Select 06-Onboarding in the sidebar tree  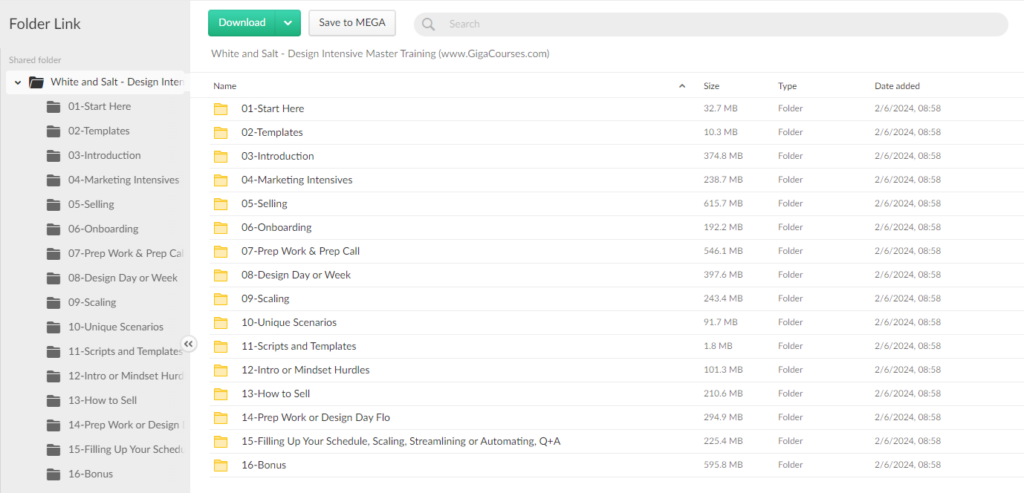coord(103,229)
